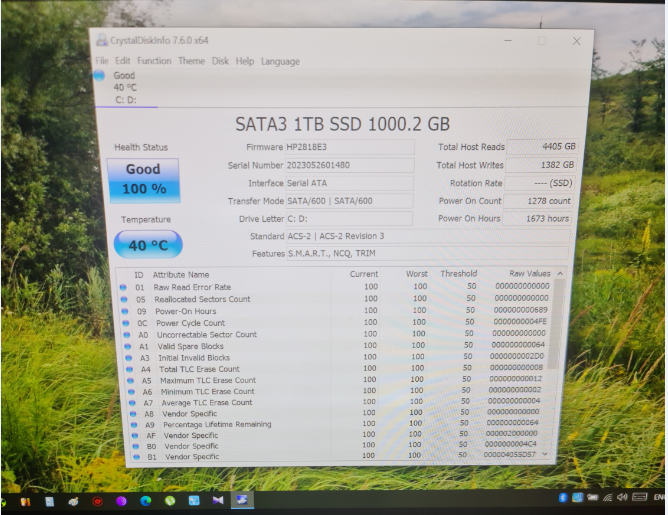Click the Total Host Writes value 1382 GB
Image resolution: width=668 pixels, height=515 pixels.
click(541, 165)
